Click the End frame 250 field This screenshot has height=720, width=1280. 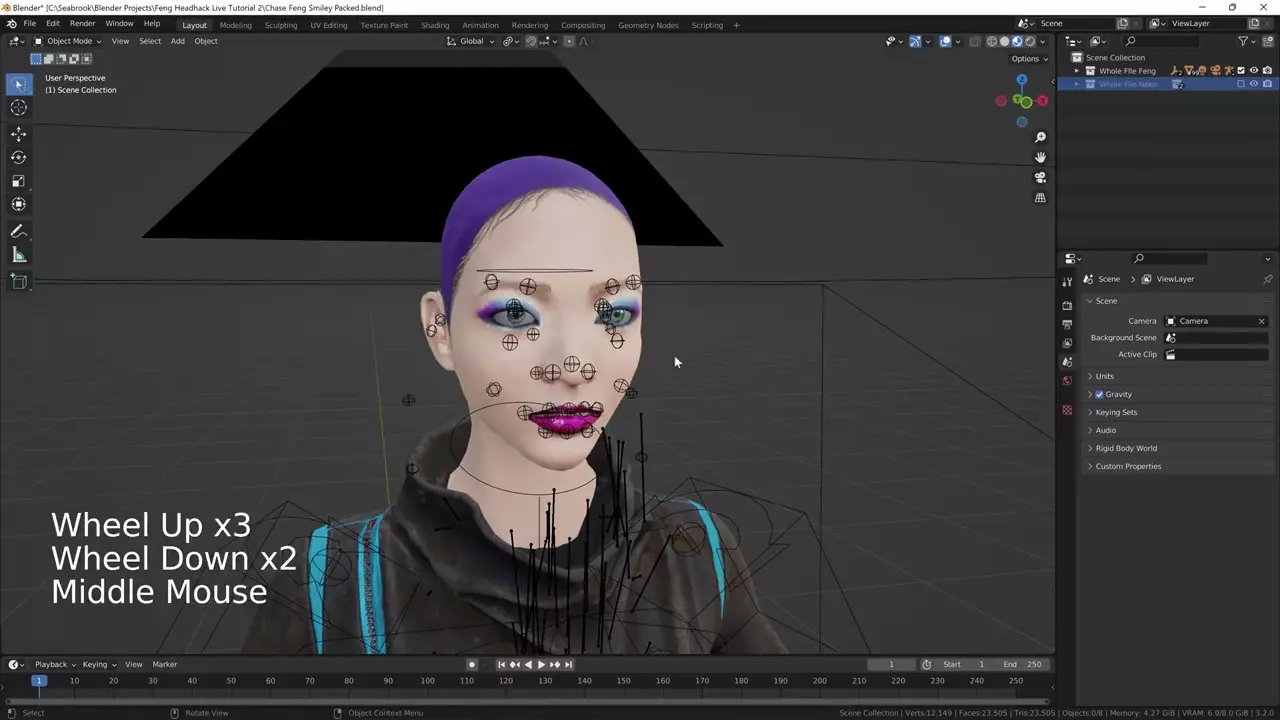click(1023, 664)
